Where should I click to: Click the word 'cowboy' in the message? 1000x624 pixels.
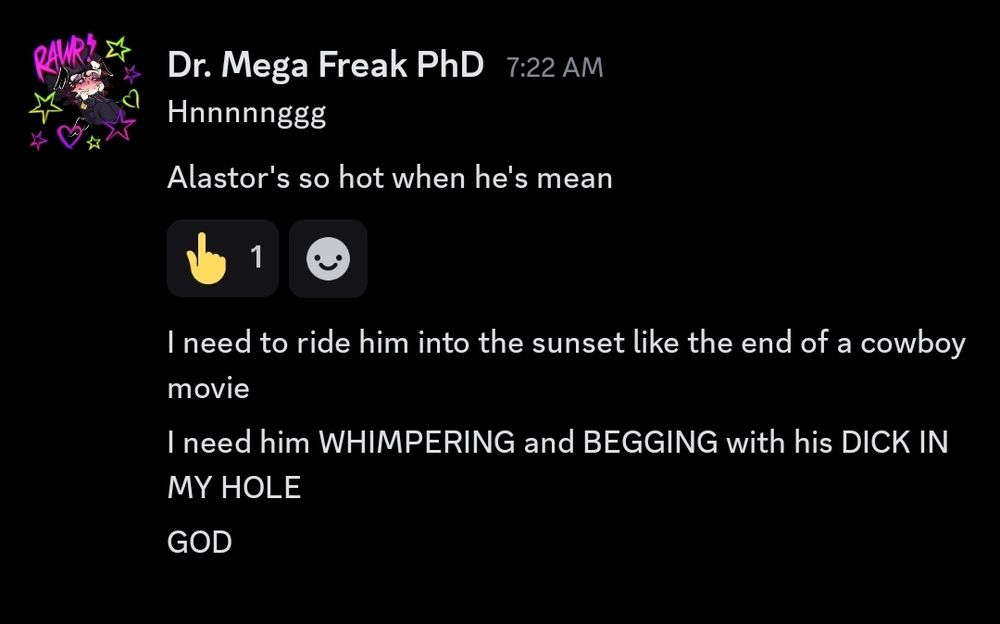[913, 345]
